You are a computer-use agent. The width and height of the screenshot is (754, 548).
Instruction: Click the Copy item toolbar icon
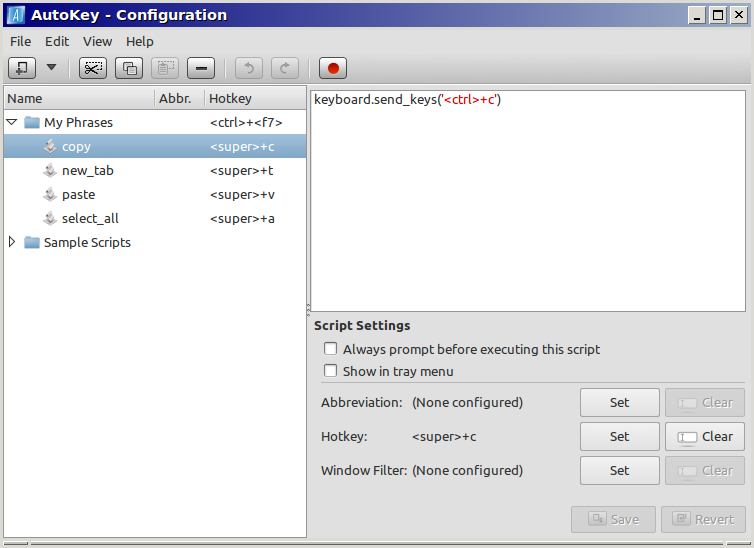[x=129, y=68]
